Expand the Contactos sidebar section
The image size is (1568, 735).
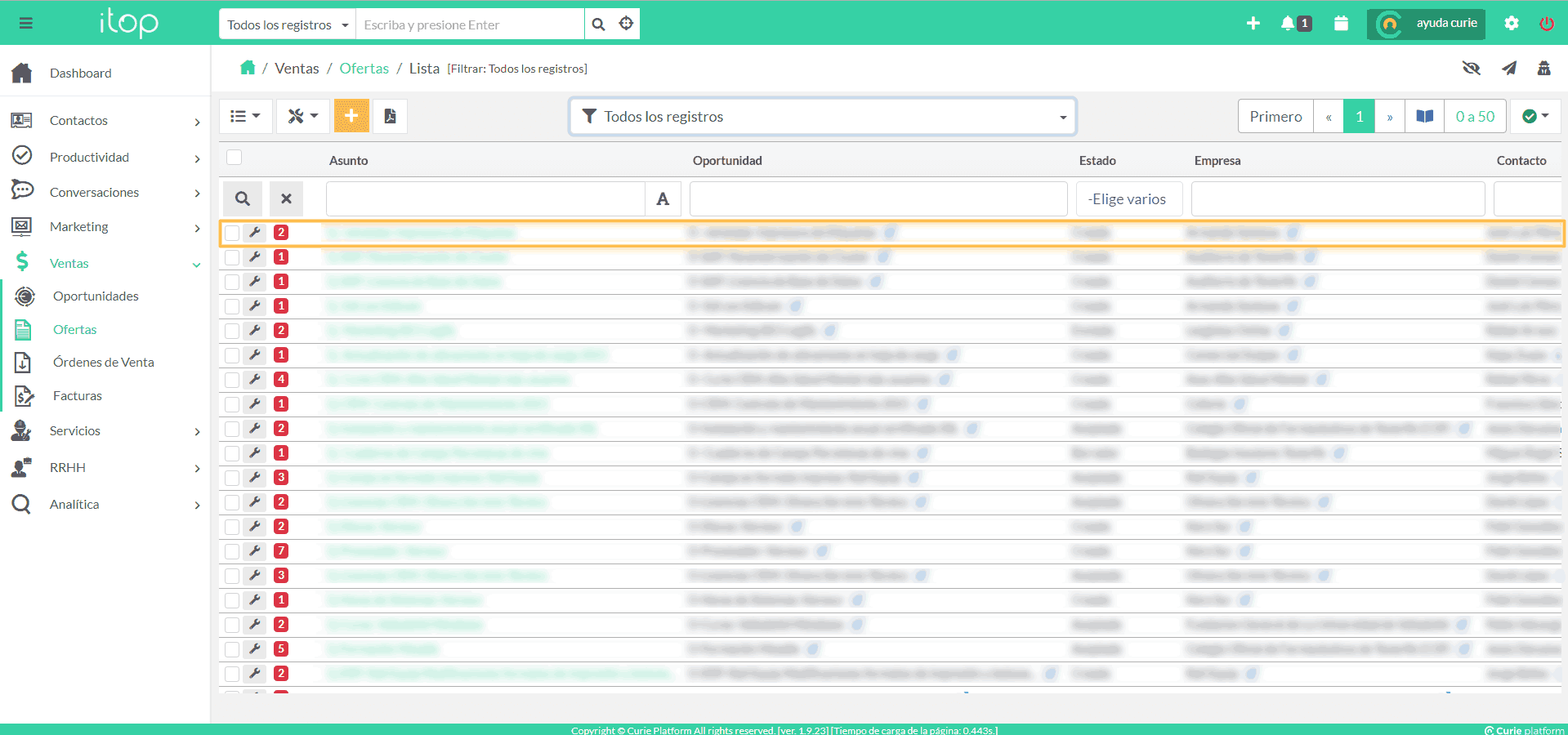point(106,121)
